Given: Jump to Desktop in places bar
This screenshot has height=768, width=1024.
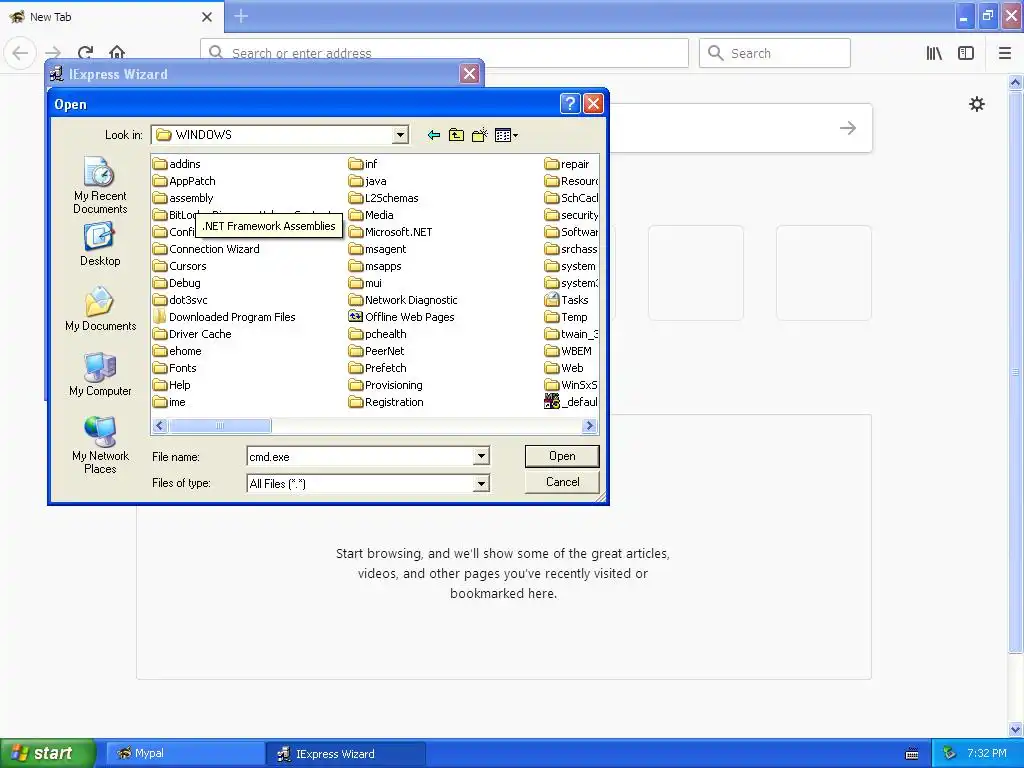Looking at the screenshot, I should [x=100, y=244].
